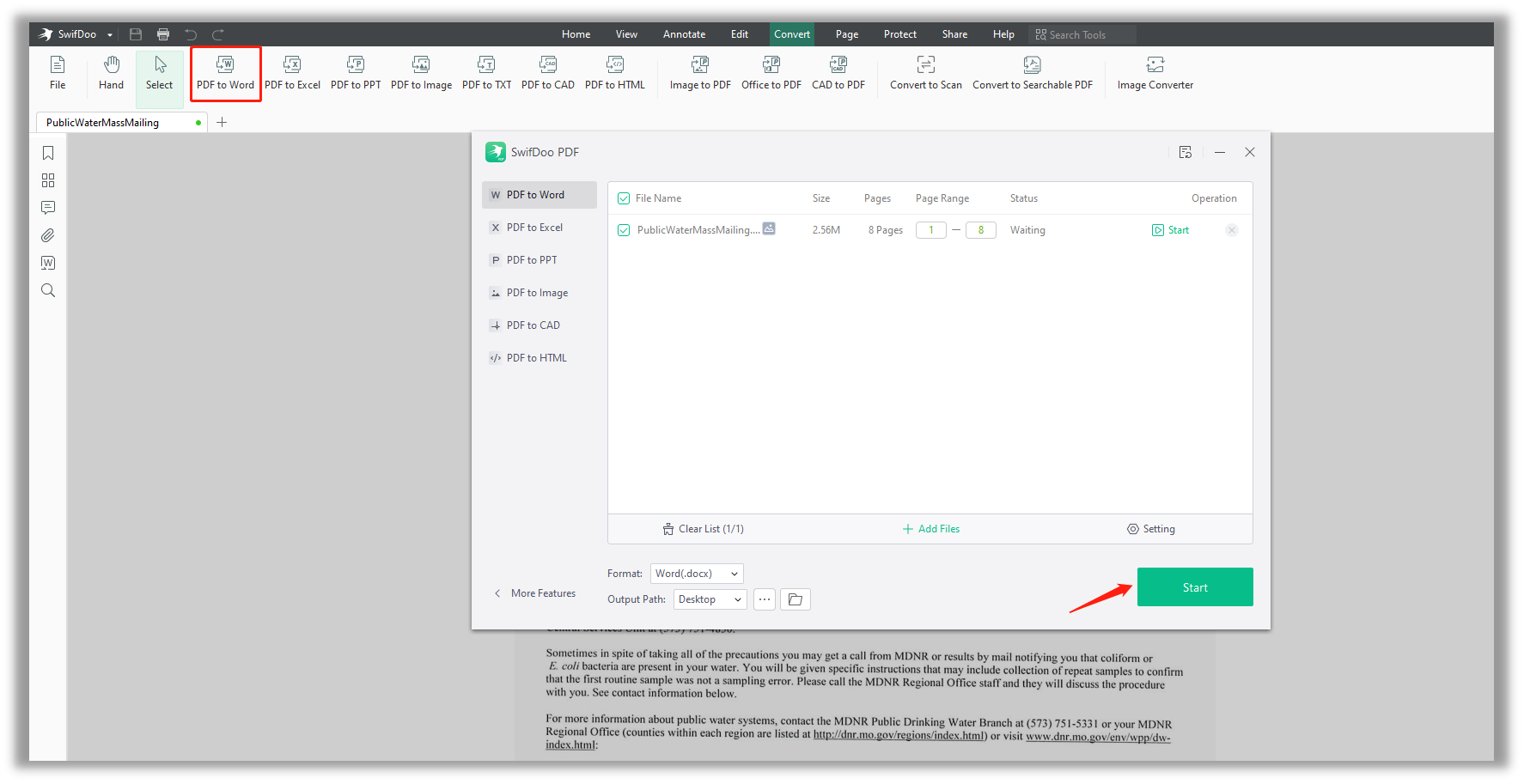Screen dimensions: 1524x784
Task: Open the Page menu tab
Action: pos(847,34)
